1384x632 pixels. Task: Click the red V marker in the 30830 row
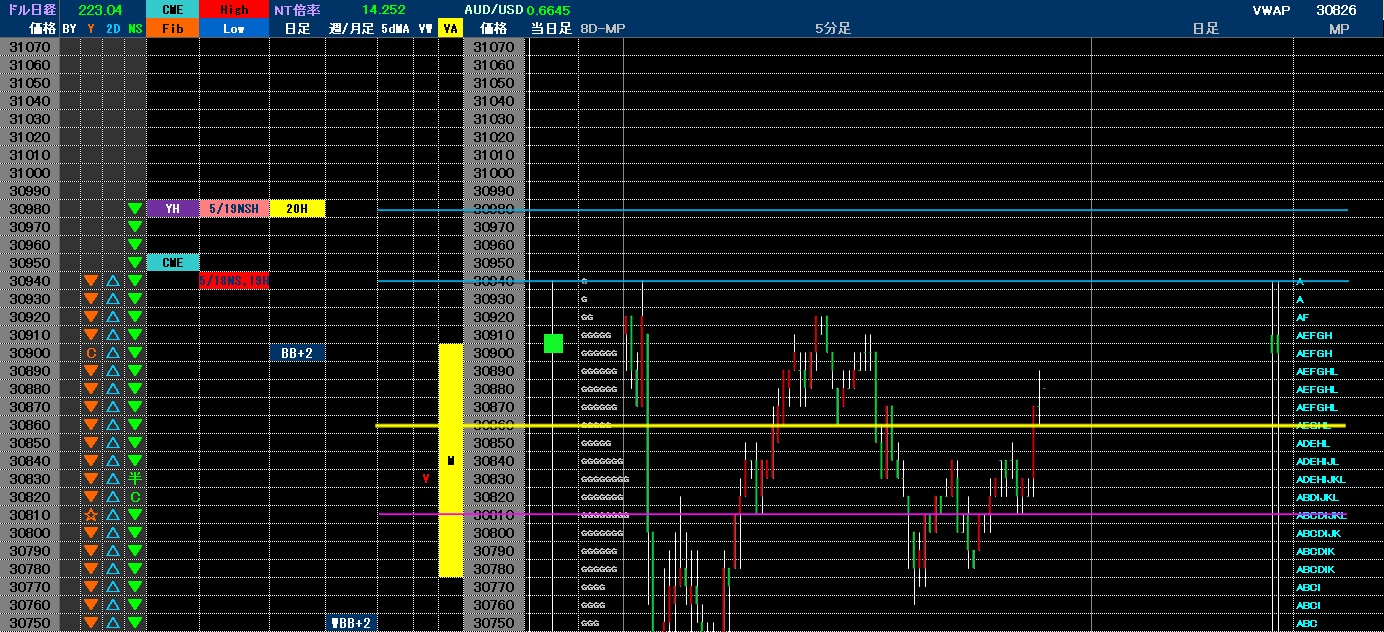[x=426, y=479]
